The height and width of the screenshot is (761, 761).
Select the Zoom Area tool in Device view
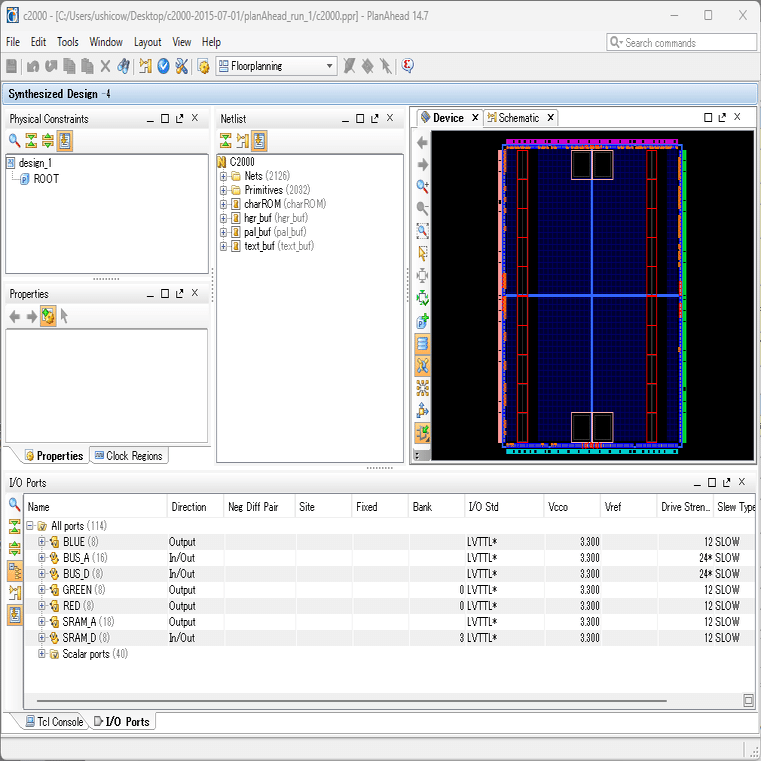(422, 231)
